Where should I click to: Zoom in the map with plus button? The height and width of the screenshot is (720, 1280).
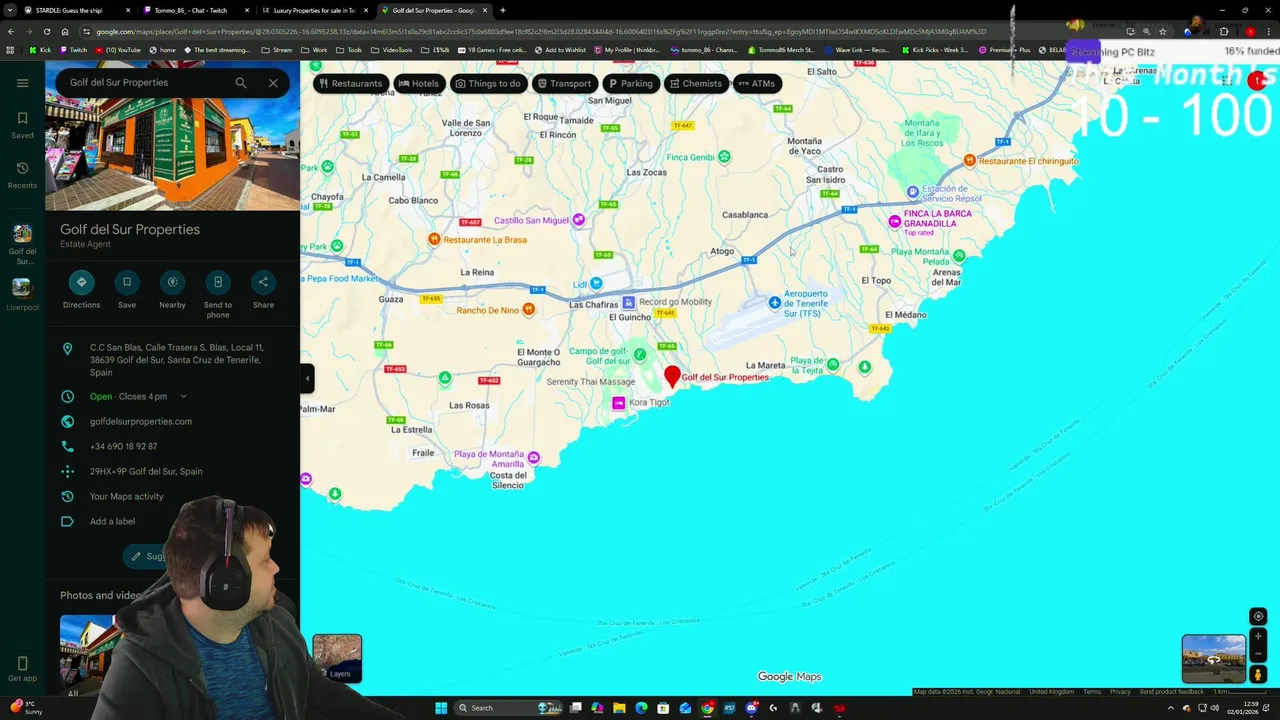click(x=1258, y=636)
